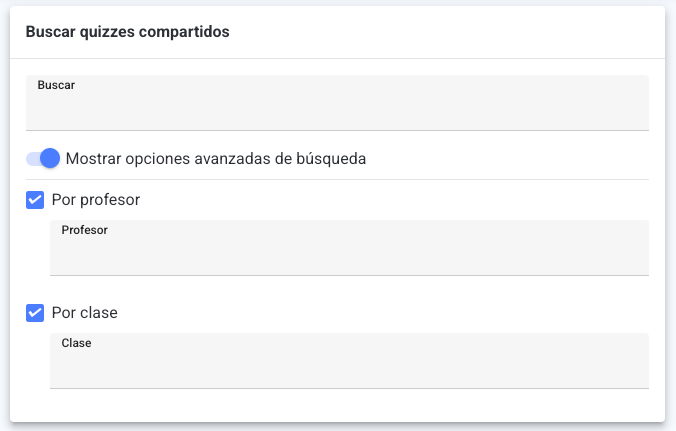Click empty card space below Clase field
This screenshot has height=431, width=676.
pos(337,405)
